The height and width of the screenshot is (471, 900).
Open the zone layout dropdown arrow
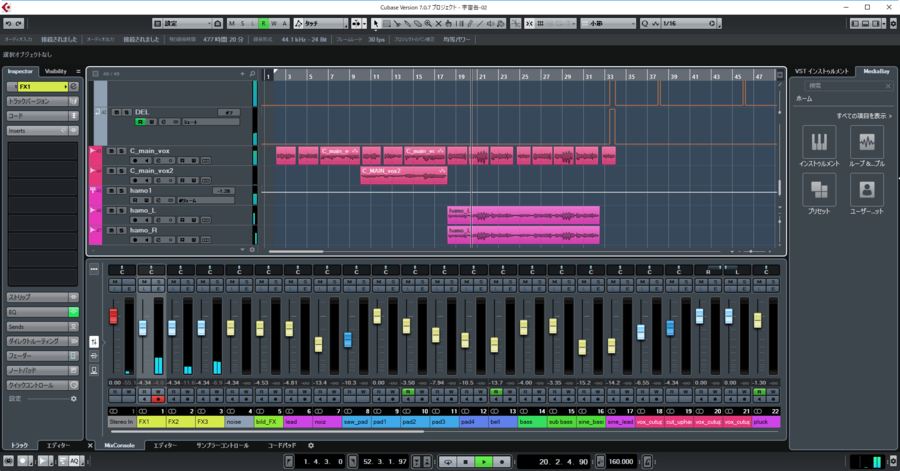884,24
